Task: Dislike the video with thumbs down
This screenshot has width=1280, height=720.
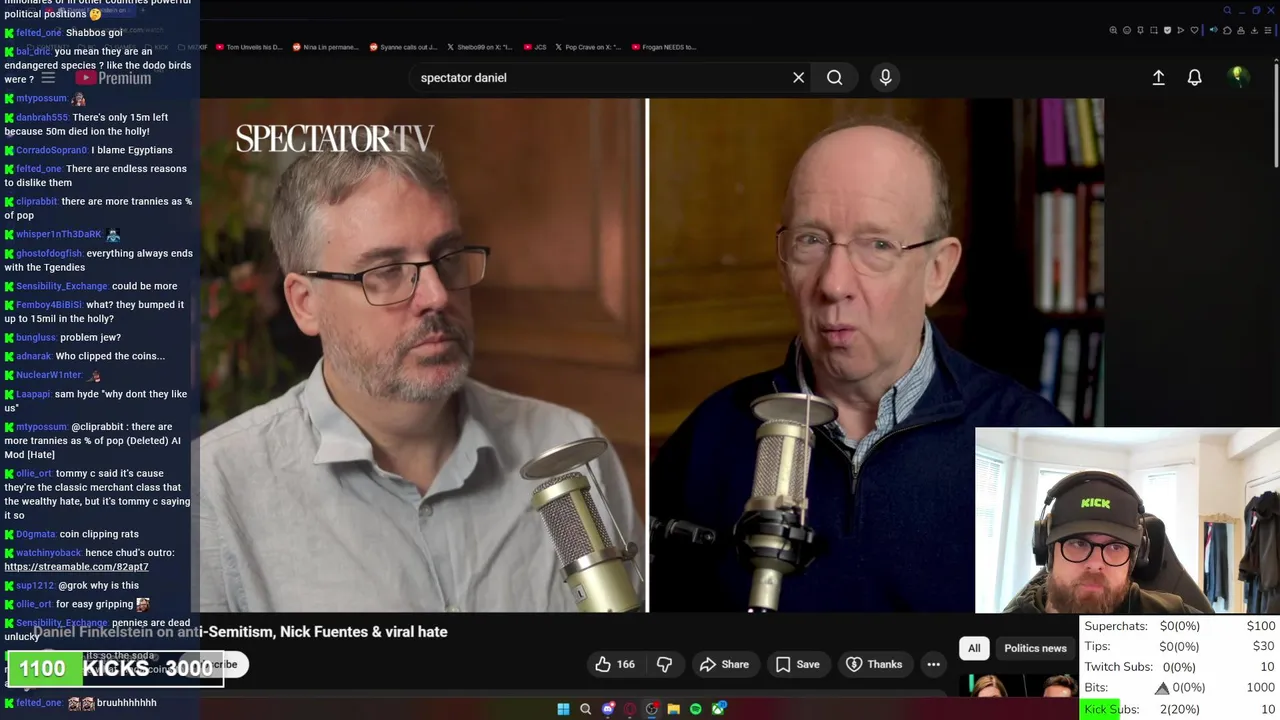Action: pos(664,664)
